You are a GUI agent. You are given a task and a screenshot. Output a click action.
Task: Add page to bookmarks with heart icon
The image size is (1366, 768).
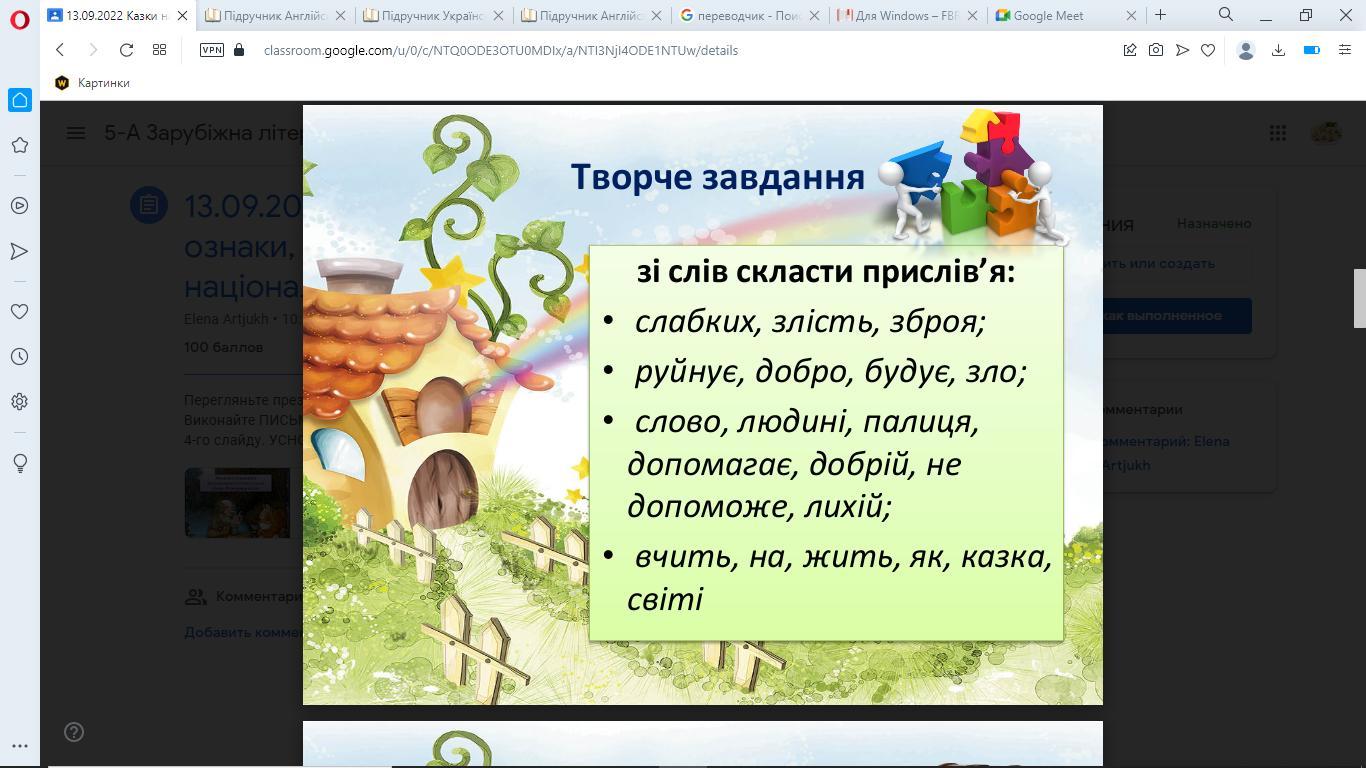coord(1208,50)
